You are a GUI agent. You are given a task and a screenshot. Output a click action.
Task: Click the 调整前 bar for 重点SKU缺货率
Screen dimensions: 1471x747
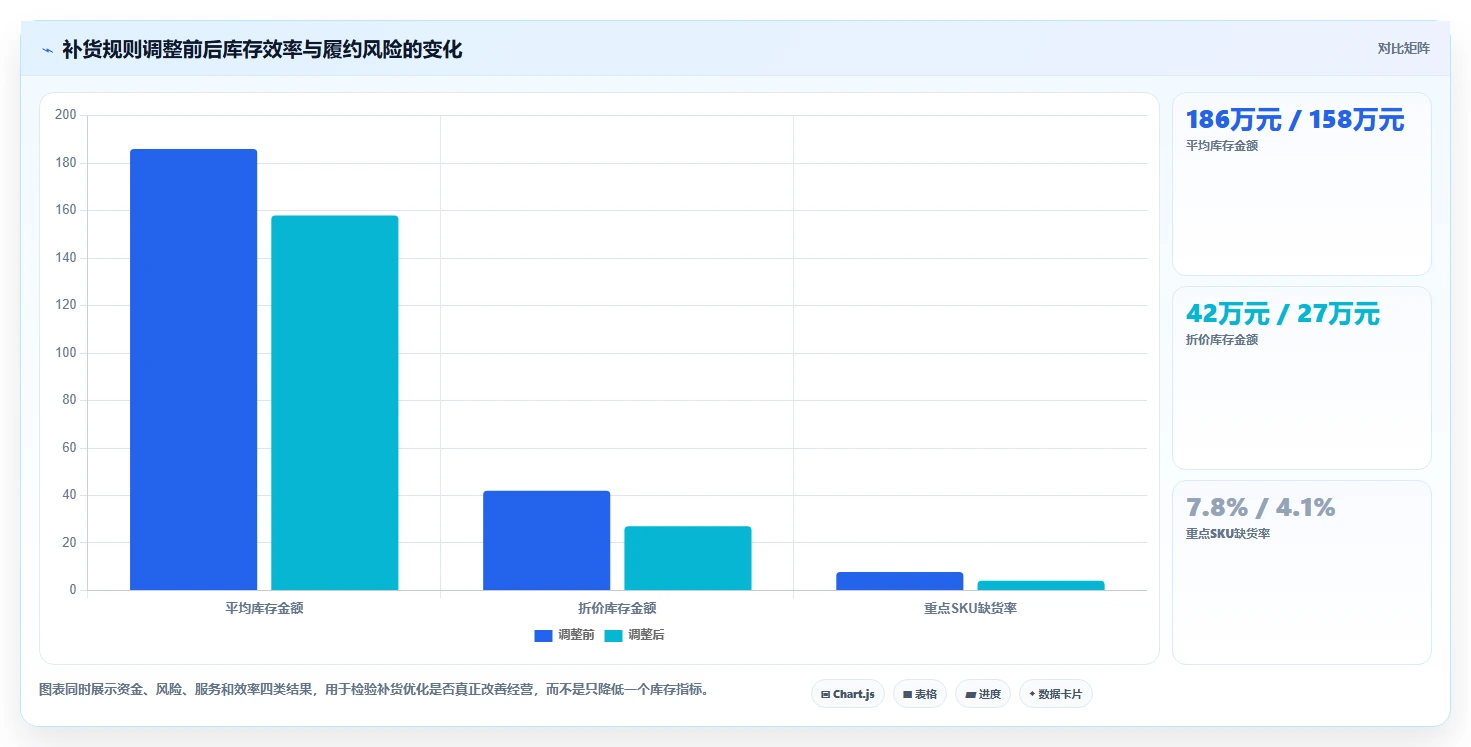pos(899,581)
